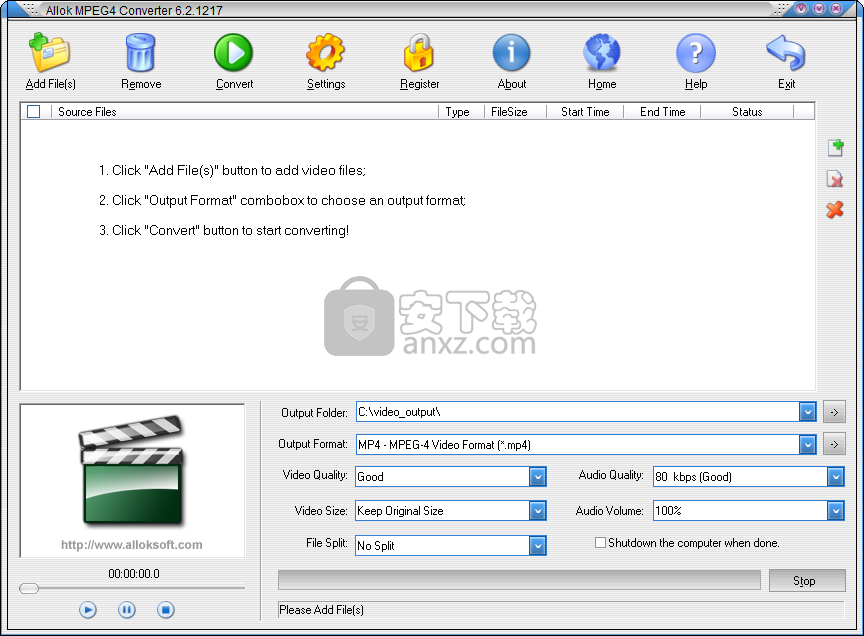Remove the selected file using side page-X icon
The width and height of the screenshot is (864, 636).
pos(835,179)
